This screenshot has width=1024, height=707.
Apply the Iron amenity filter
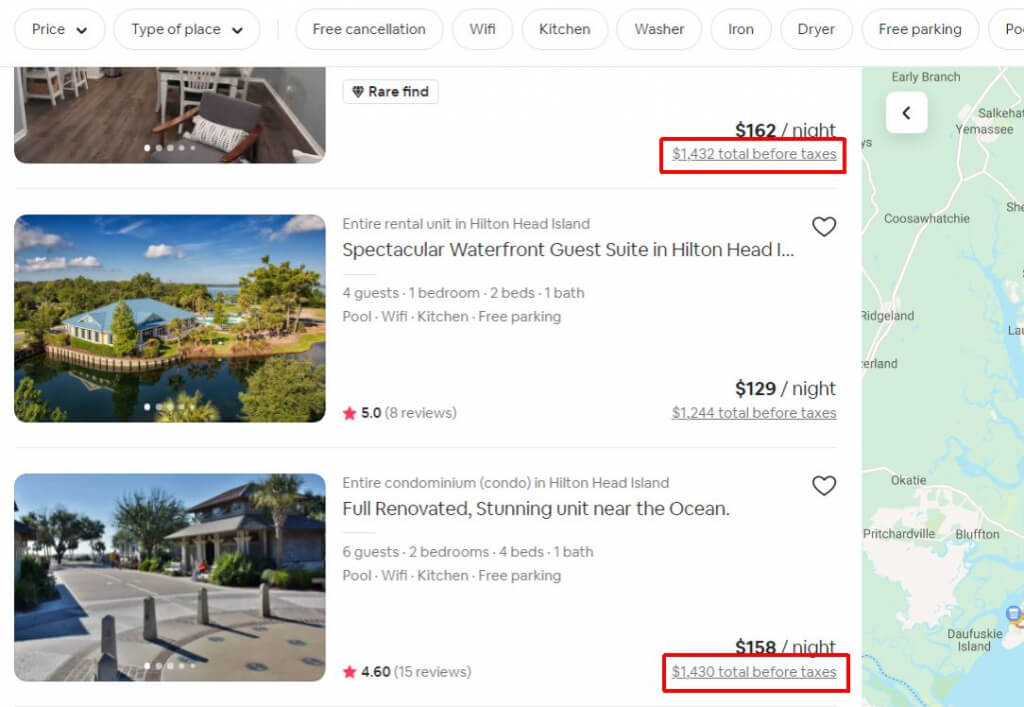click(741, 30)
